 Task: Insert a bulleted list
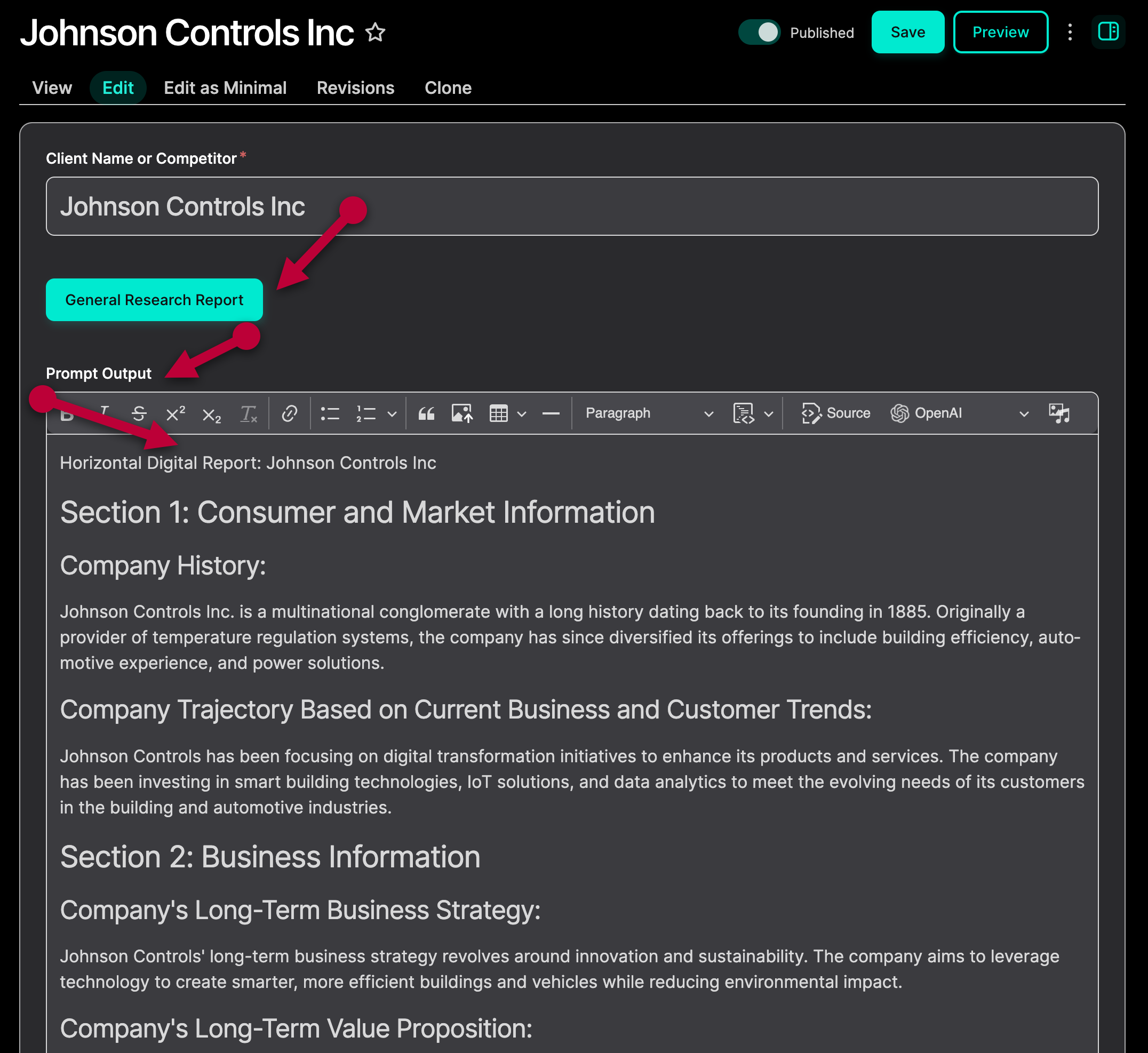click(330, 413)
